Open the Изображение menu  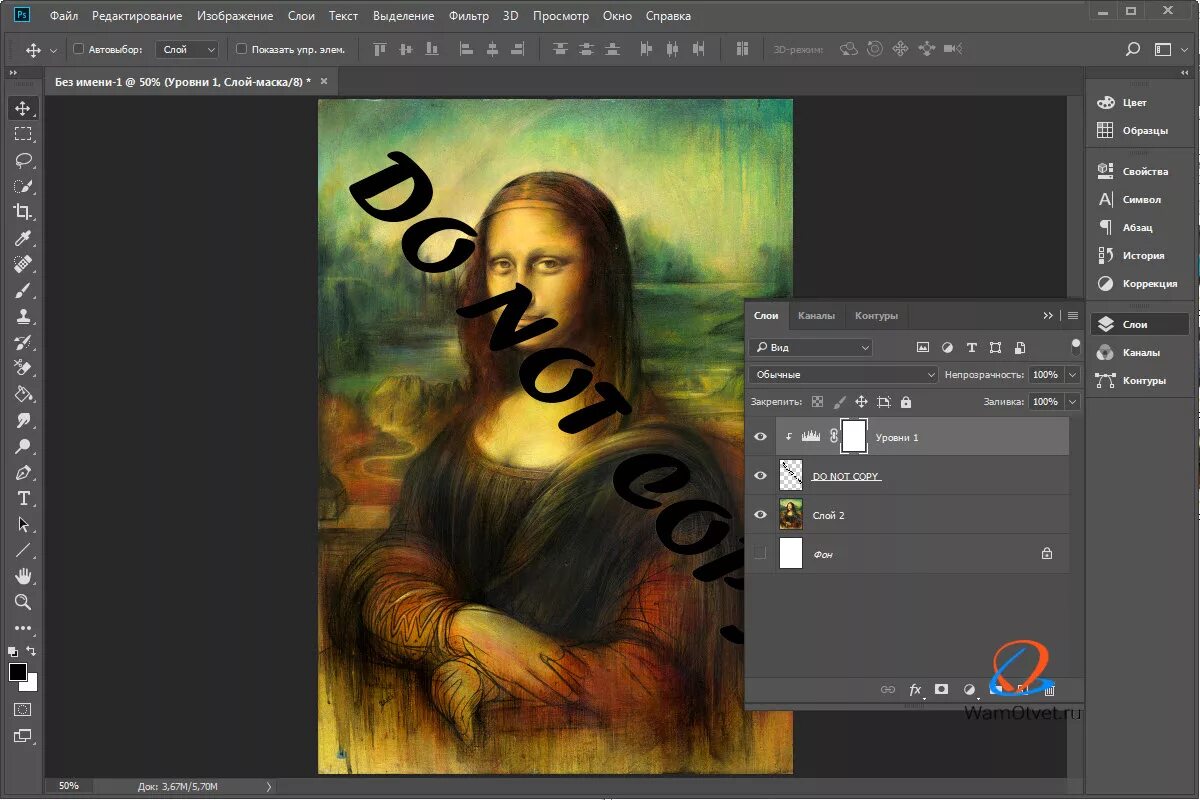[235, 16]
